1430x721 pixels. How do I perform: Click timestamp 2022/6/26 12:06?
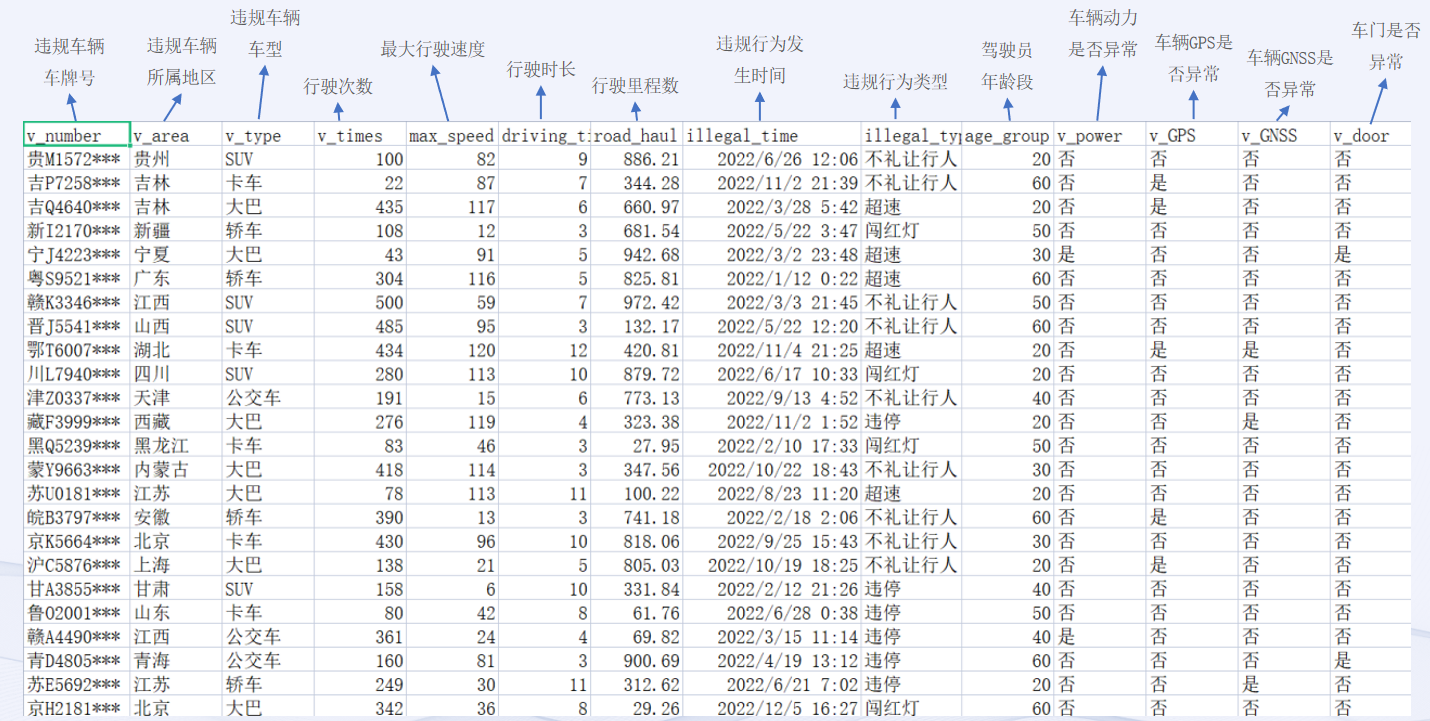pyautogui.click(x=772, y=159)
